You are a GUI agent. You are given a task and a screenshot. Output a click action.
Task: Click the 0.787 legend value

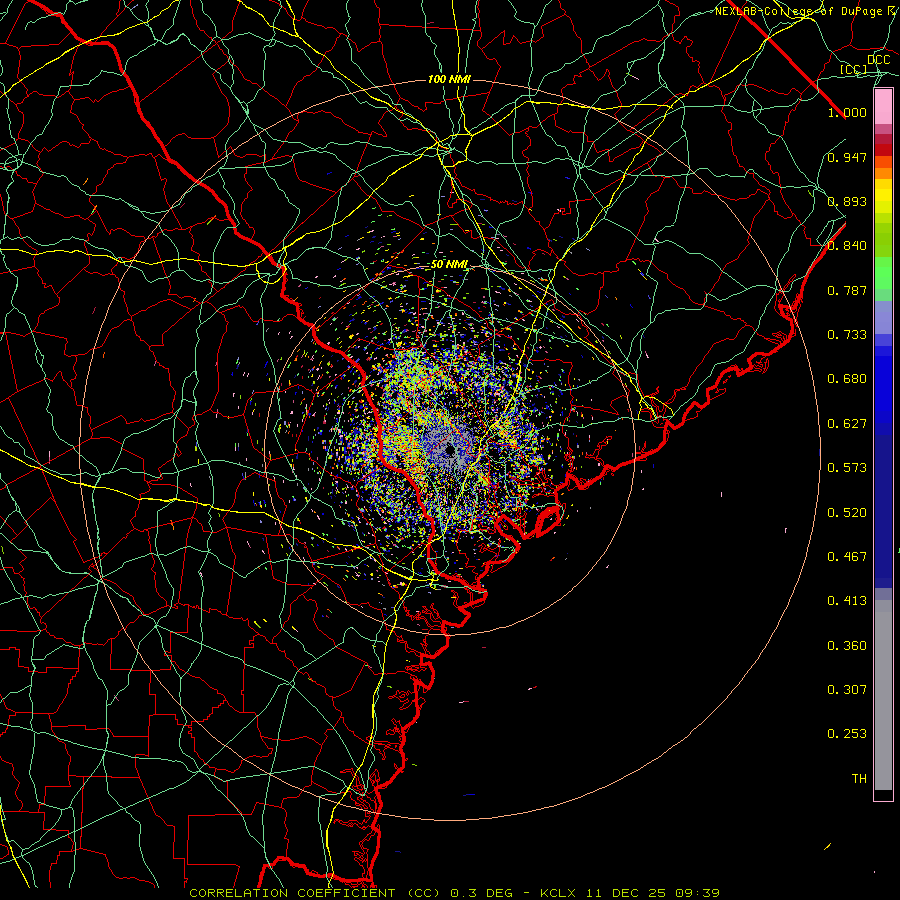[x=847, y=290]
